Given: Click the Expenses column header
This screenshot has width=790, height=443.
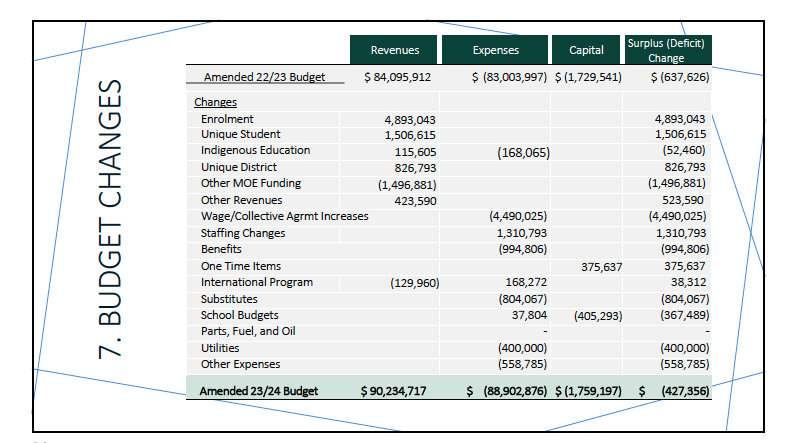Looking at the screenshot, I should coord(495,50).
